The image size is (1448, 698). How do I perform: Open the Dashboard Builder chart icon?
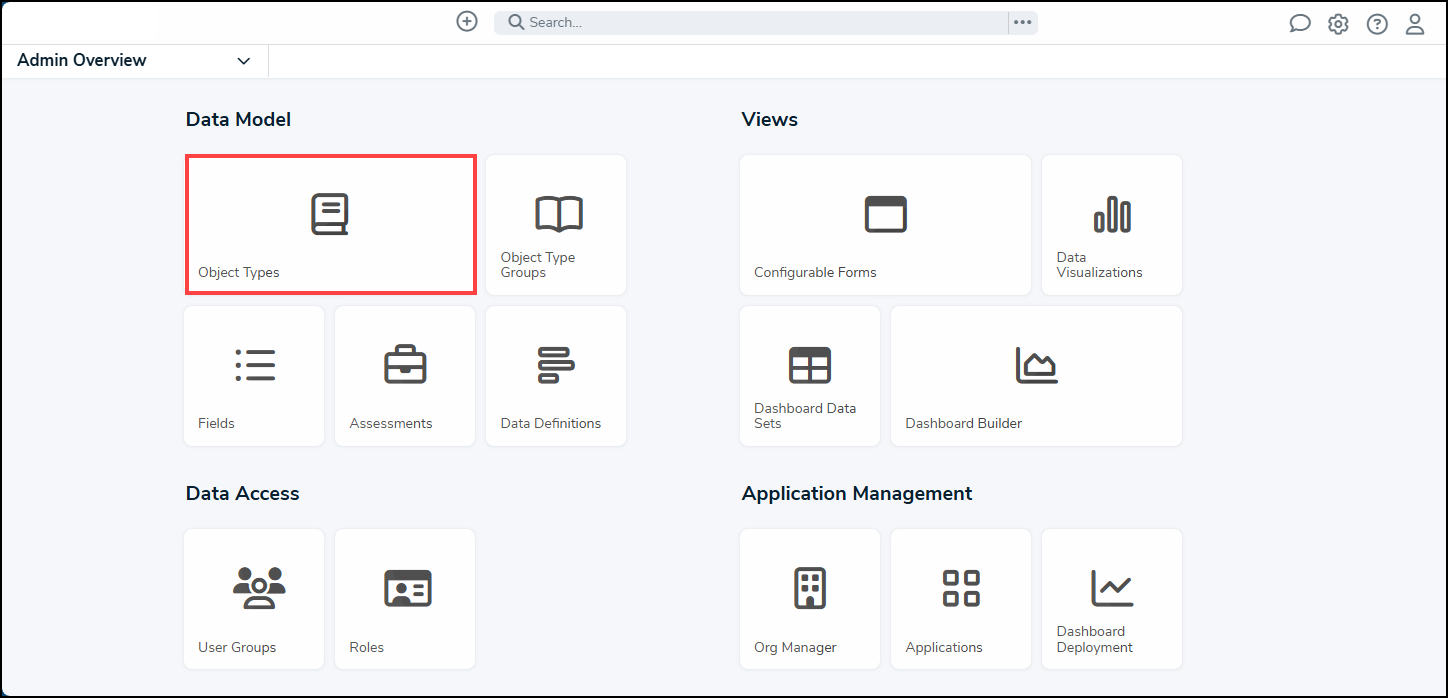(x=1037, y=366)
